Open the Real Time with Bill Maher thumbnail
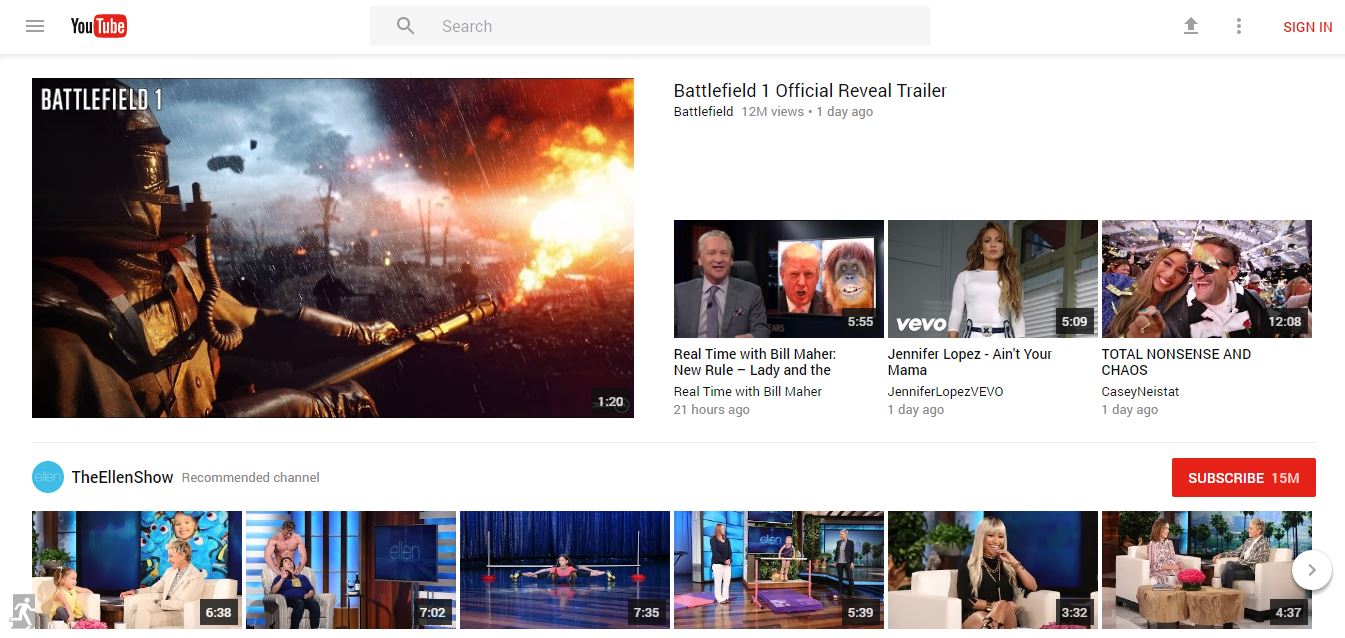Image resolution: width=1345 pixels, height=638 pixels. [x=778, y=278]
